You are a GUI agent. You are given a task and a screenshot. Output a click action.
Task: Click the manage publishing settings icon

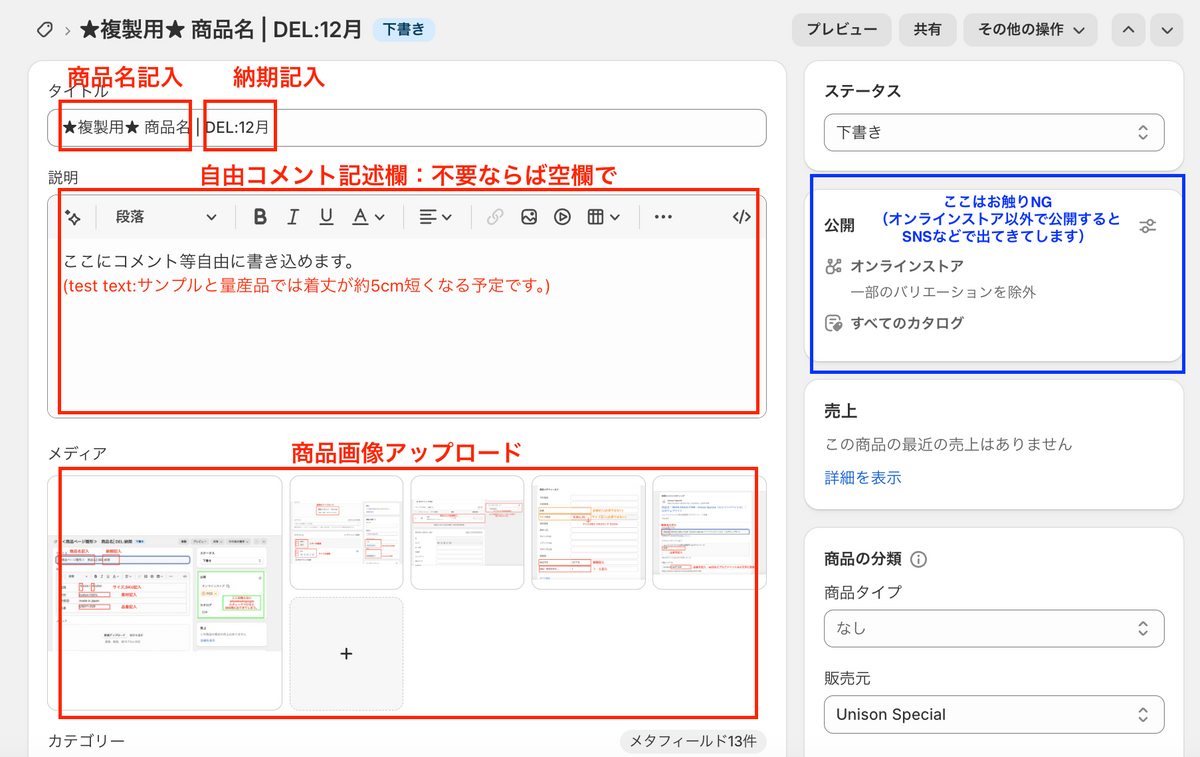click(x=1148, y=226)
